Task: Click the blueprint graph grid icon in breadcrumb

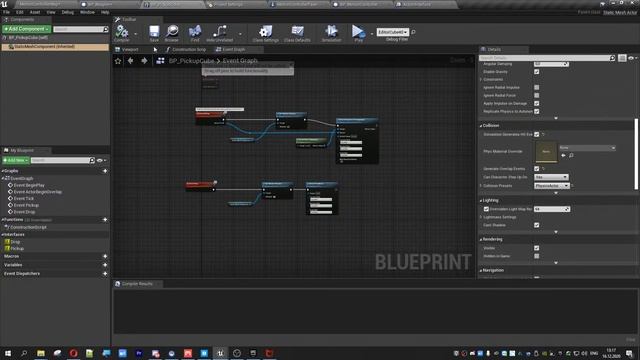Action: pos(160,61)
